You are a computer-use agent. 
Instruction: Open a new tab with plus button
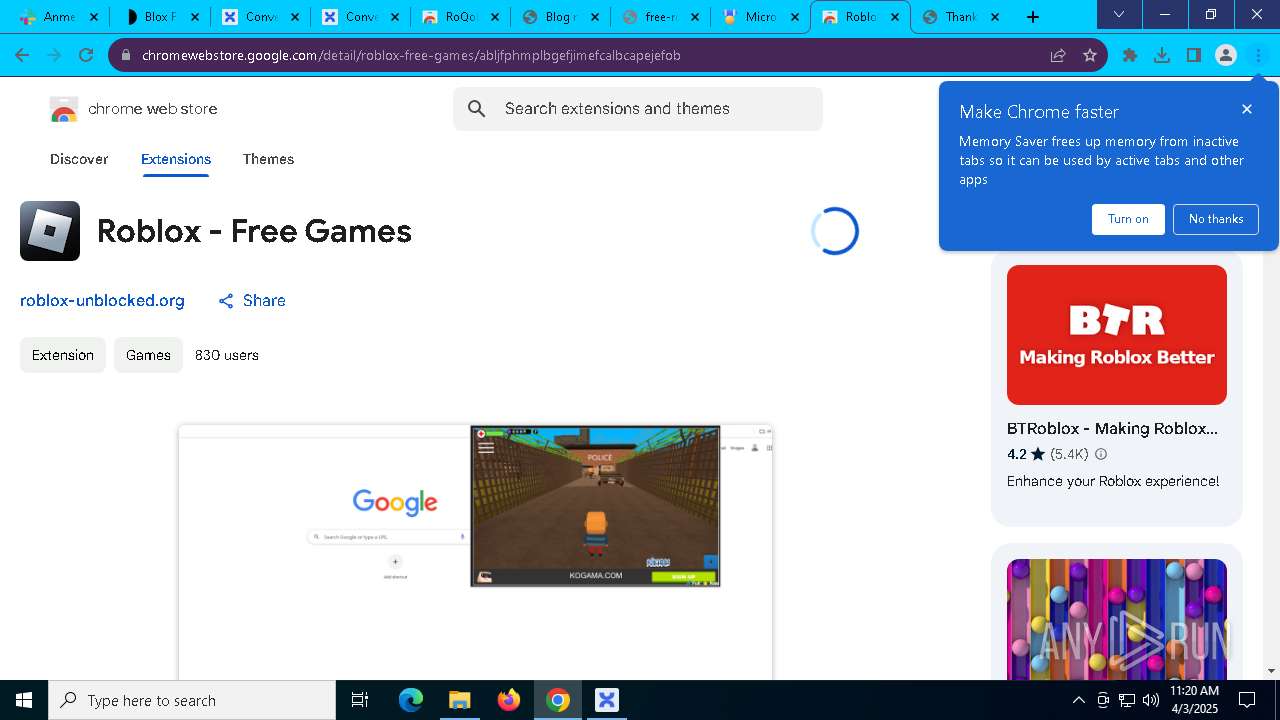click(x=1033, y=17)
